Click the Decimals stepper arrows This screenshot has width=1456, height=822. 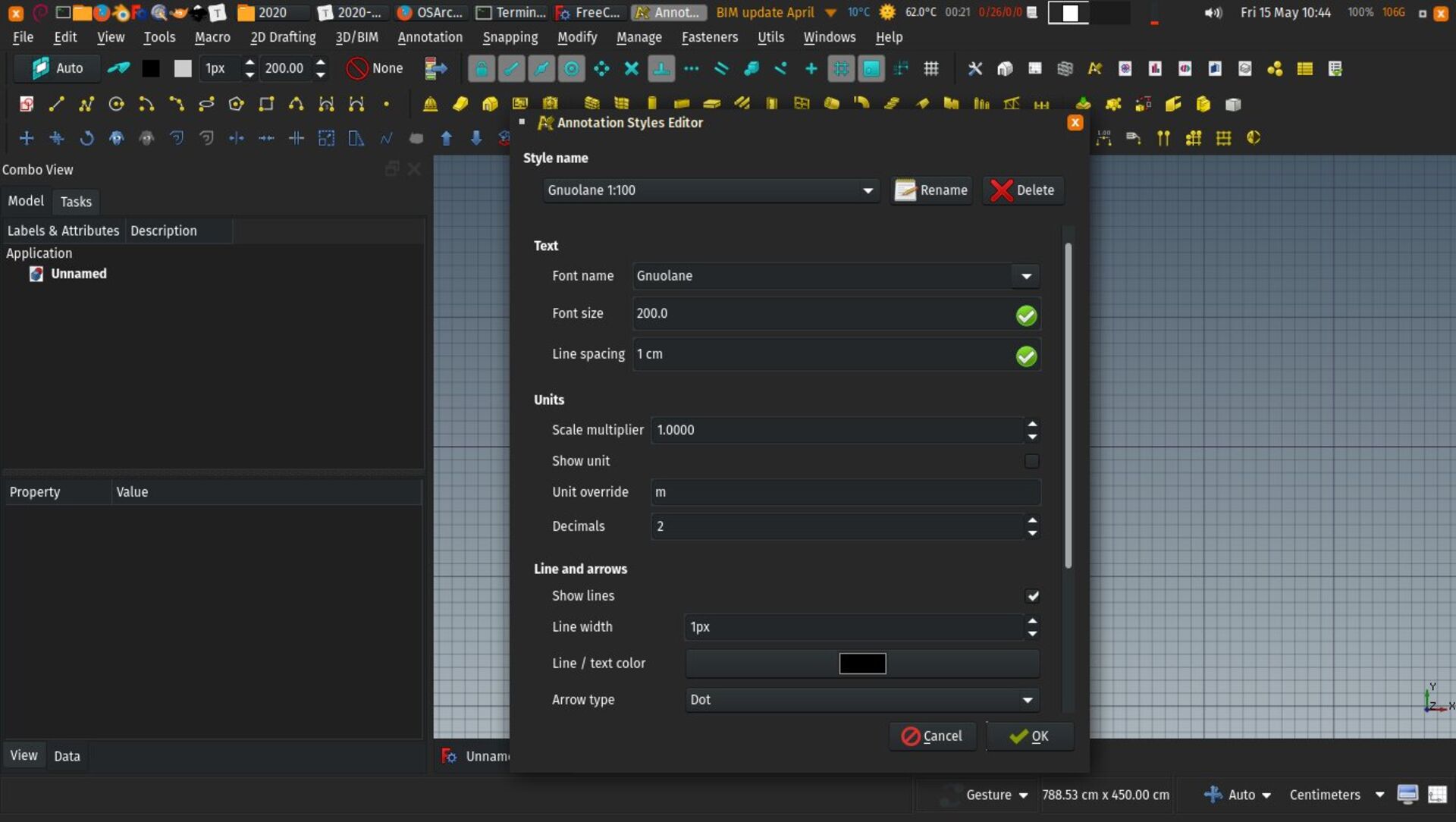coord(1032,526)
